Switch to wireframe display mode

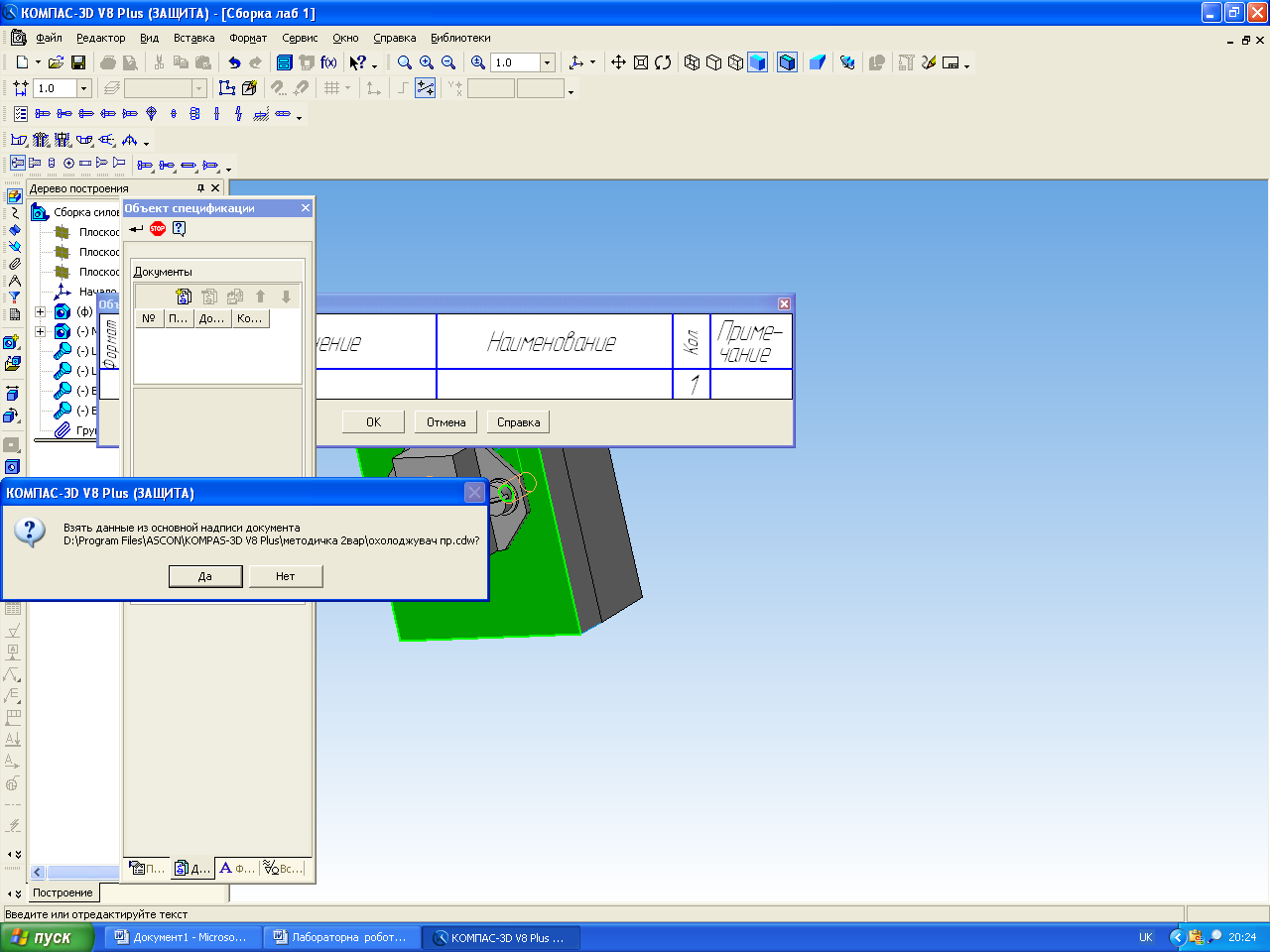click(x=693, y=62)
